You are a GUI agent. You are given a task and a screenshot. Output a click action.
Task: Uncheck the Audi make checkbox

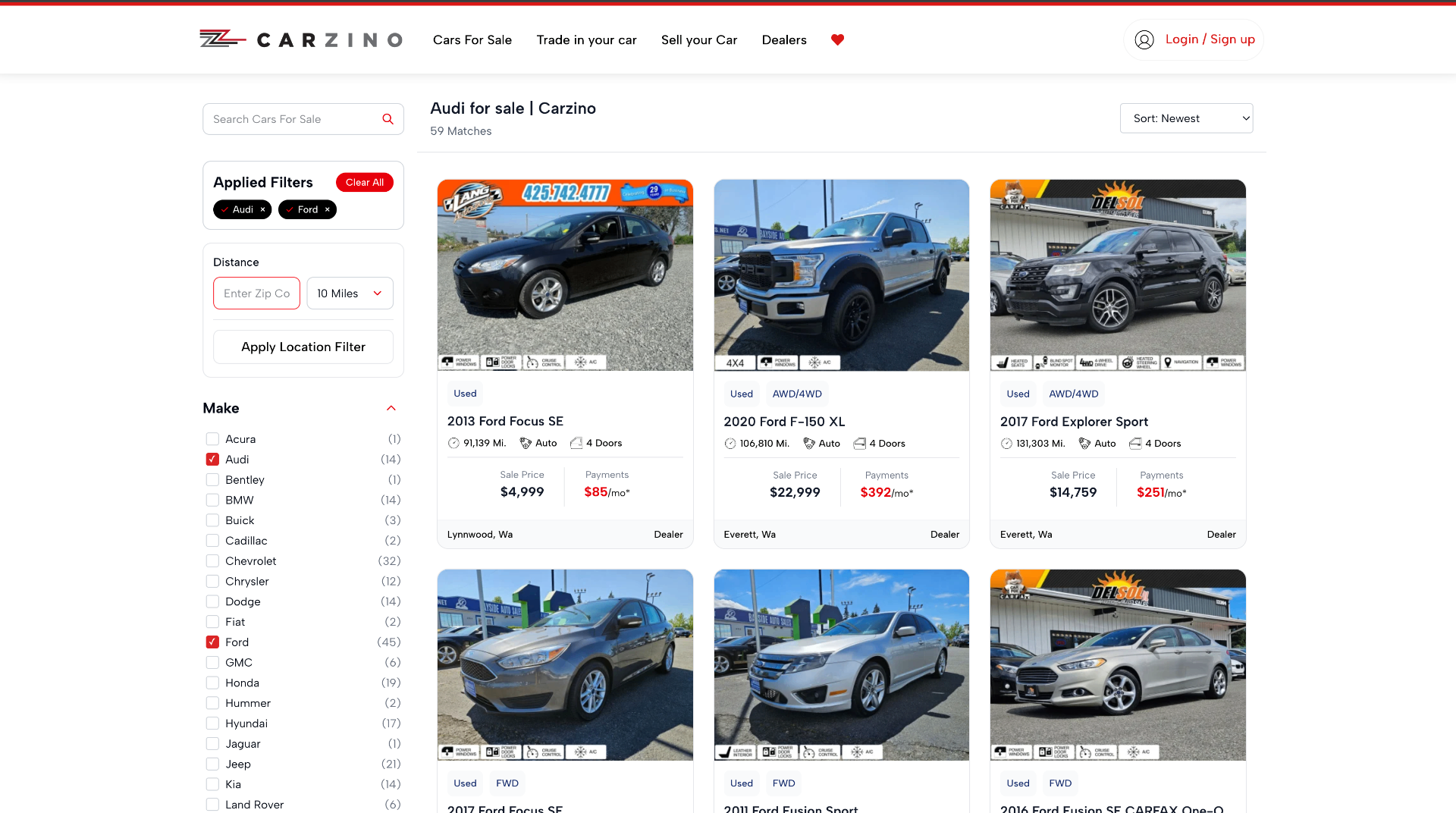(212, 460)
